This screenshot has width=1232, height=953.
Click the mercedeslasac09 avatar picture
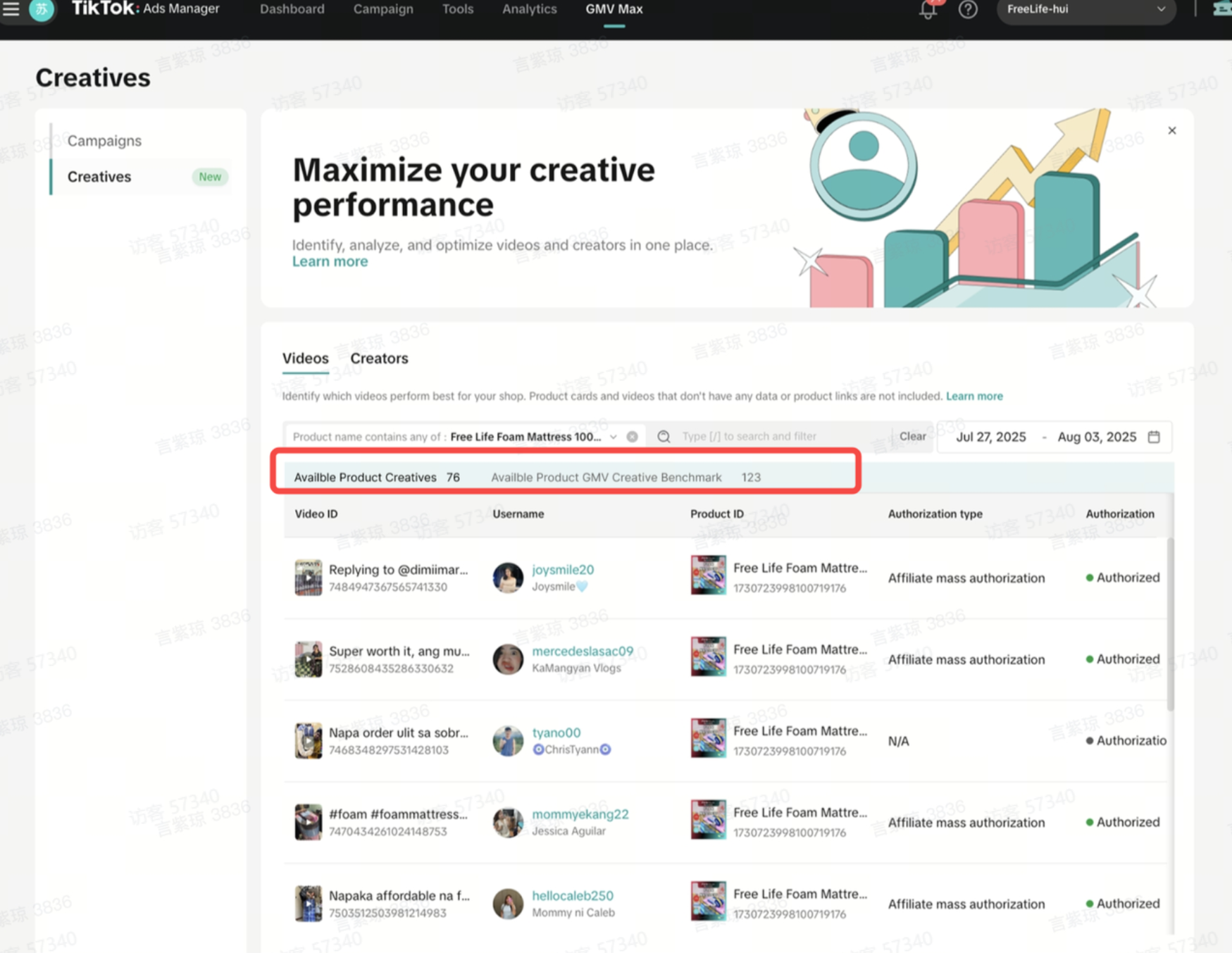point(508,659)
